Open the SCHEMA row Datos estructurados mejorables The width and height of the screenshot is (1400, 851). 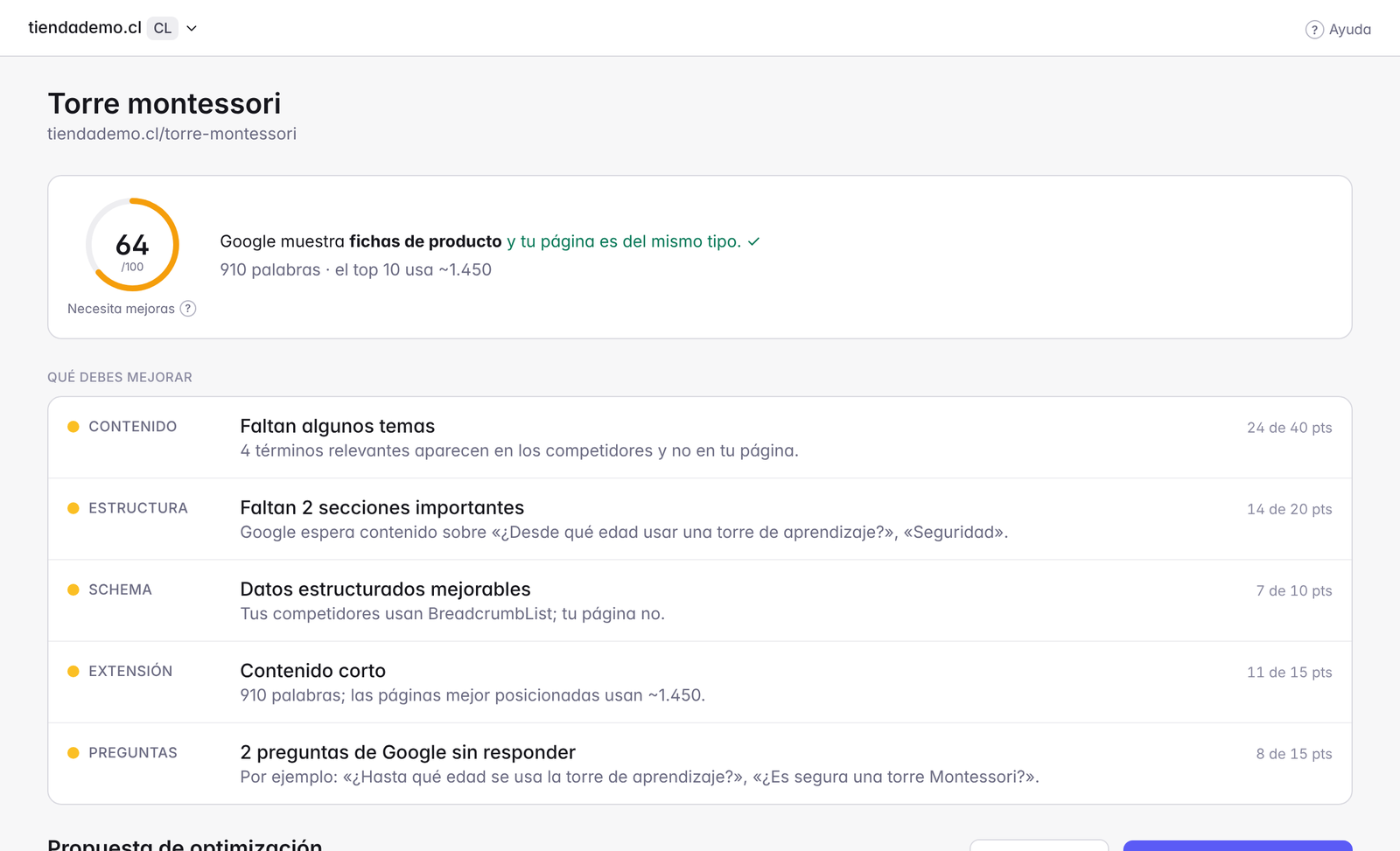click(x=700, y=600)
